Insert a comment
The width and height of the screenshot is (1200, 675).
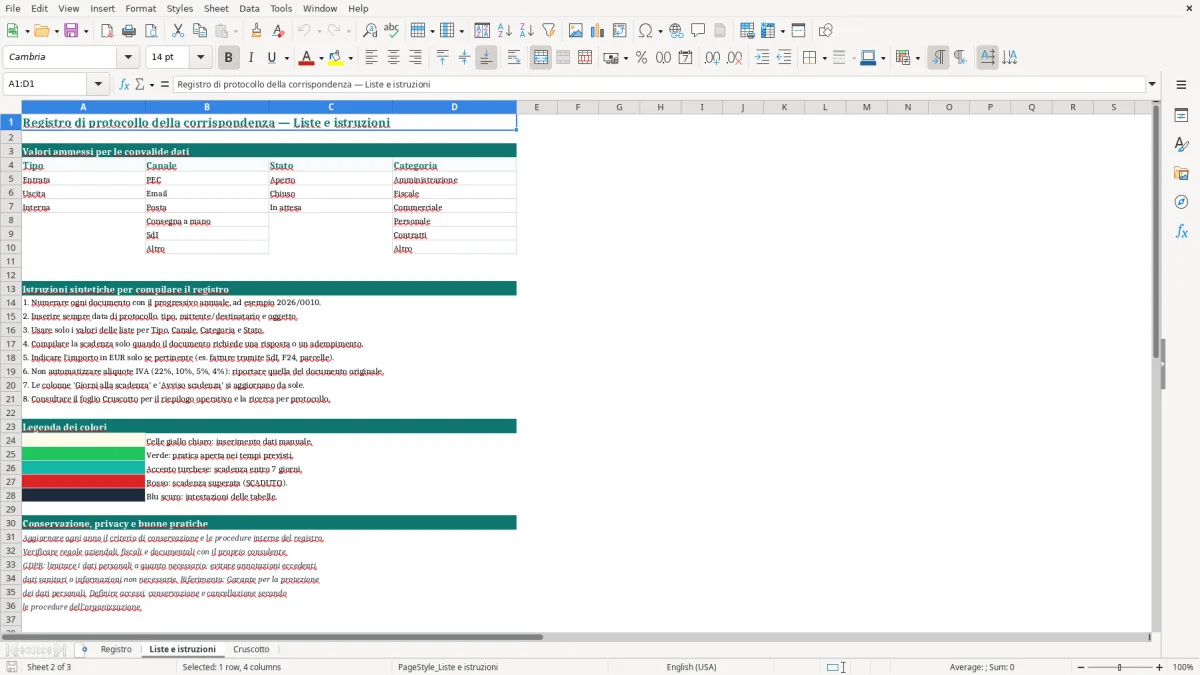698,31
